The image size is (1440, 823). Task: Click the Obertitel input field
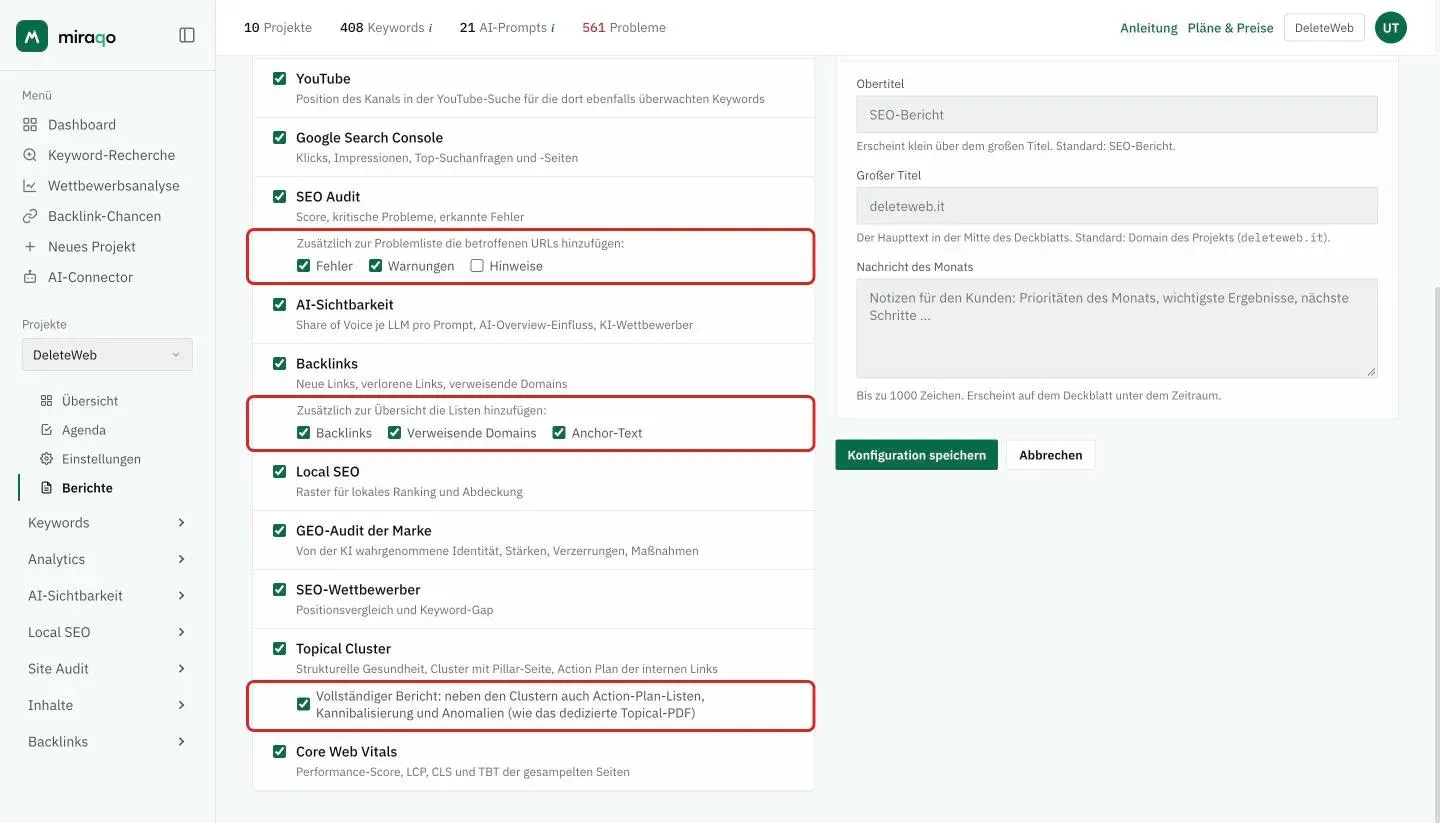point(1117,115)
